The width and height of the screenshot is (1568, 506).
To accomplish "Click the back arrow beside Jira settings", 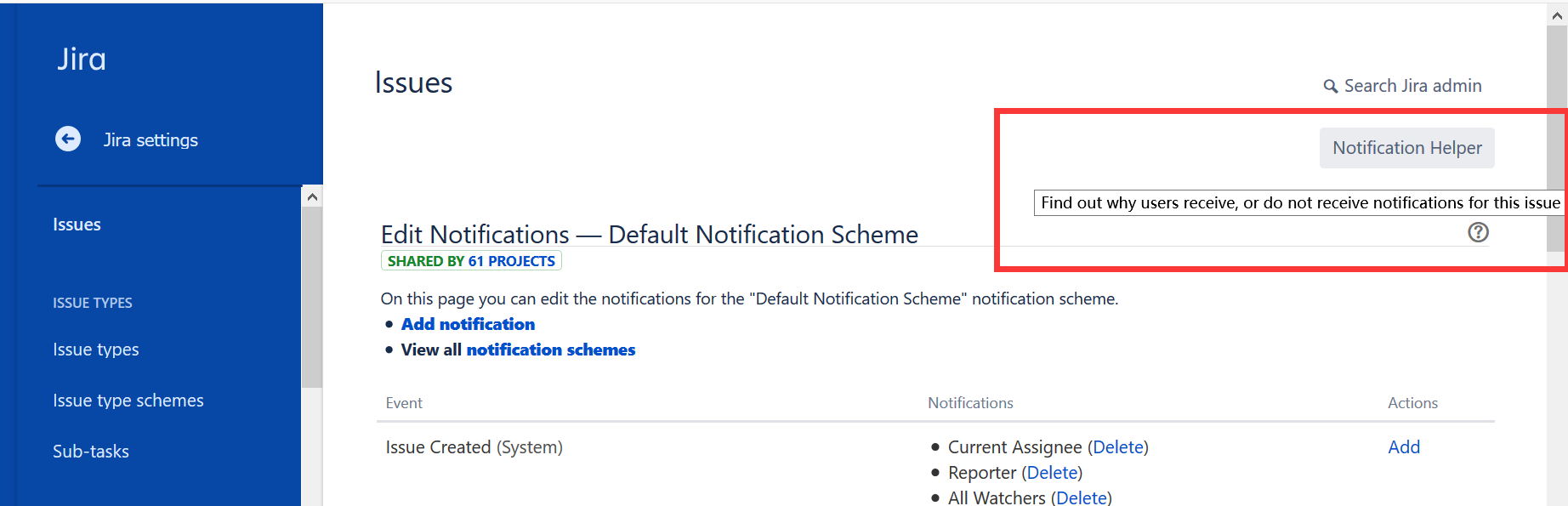I will [68, 139].
